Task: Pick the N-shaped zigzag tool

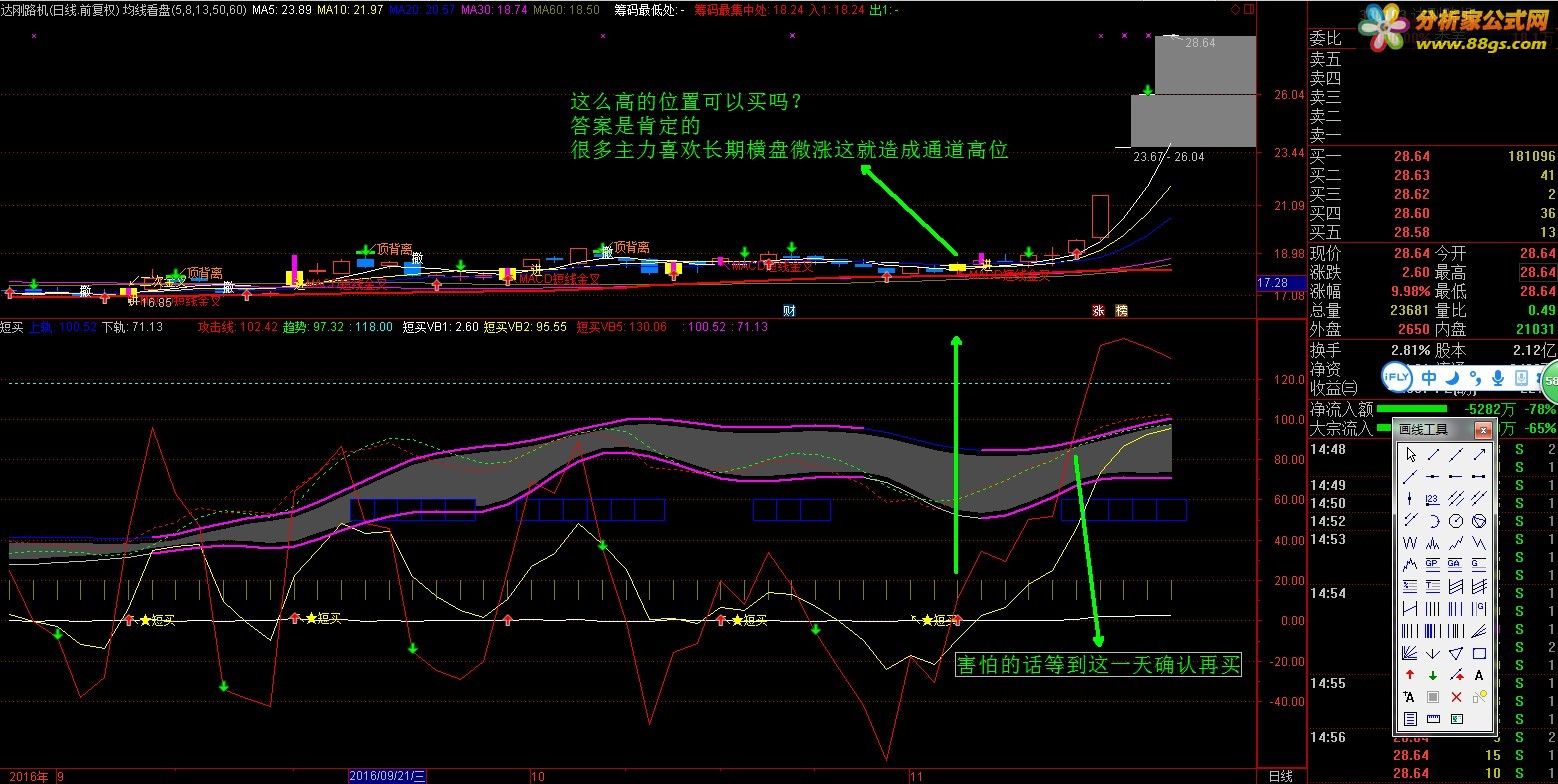Action: (1479, 542)
